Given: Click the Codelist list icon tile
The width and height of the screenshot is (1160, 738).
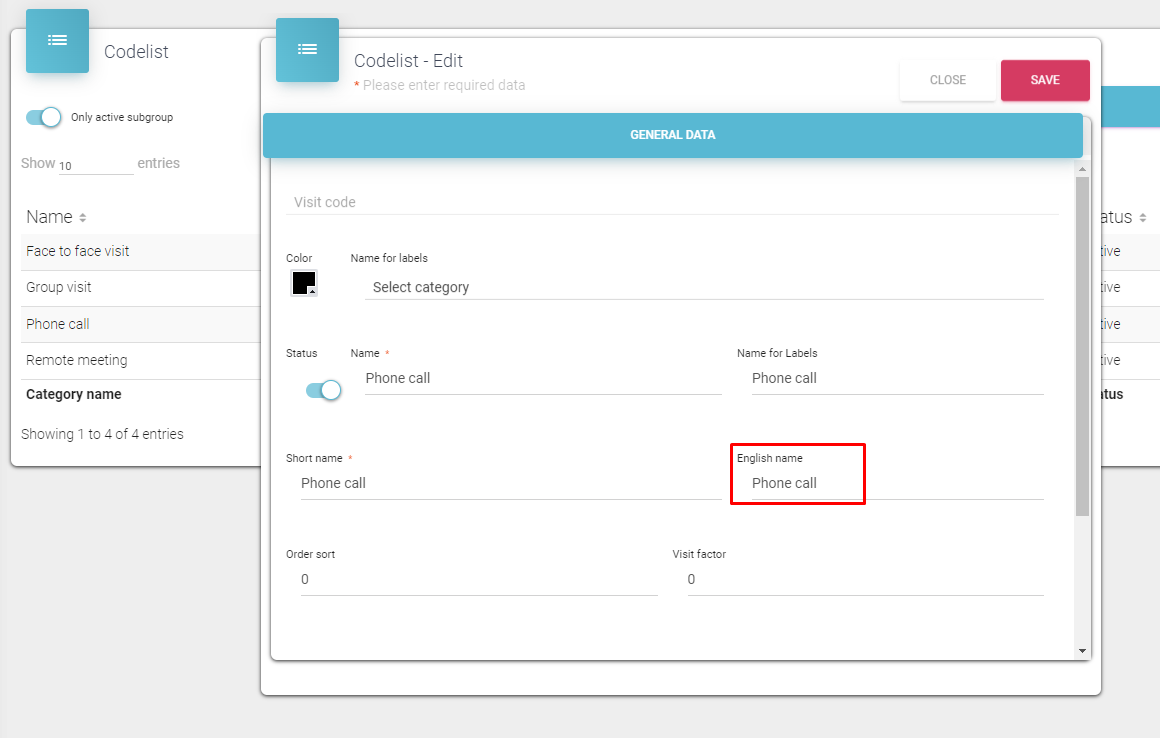Looking at the screenshot, I should [57, 41].
